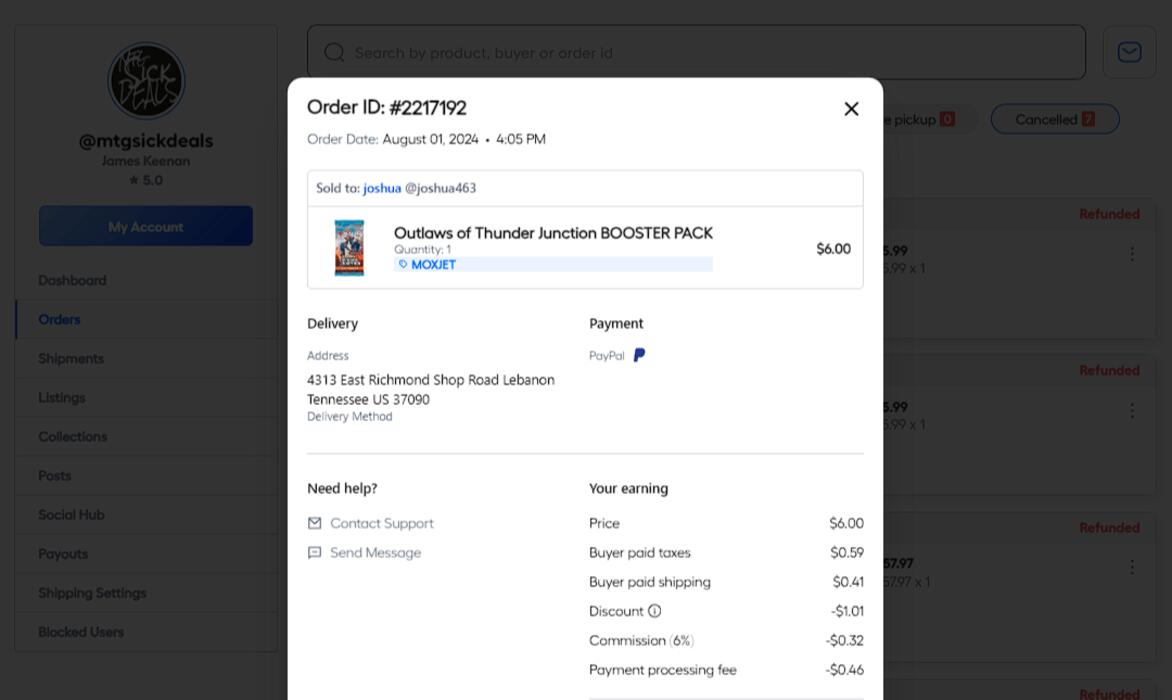Viewport: 1172px width, 700px height.
Task: Open Listings in the sidebar
Action: (61, 398)
